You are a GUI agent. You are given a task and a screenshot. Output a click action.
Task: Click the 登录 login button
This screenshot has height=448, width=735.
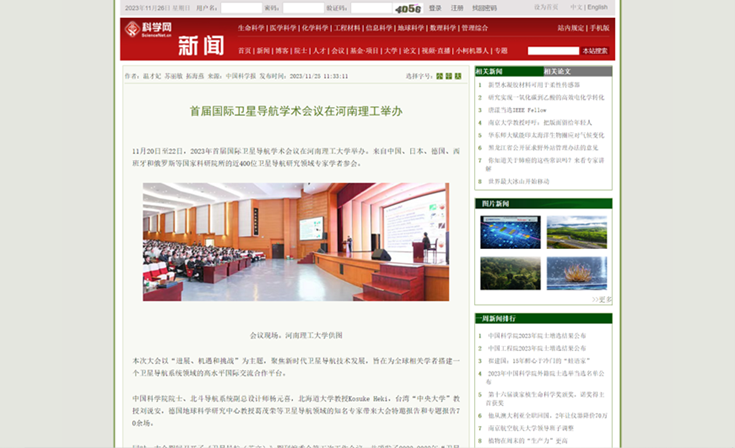point(435,8)
